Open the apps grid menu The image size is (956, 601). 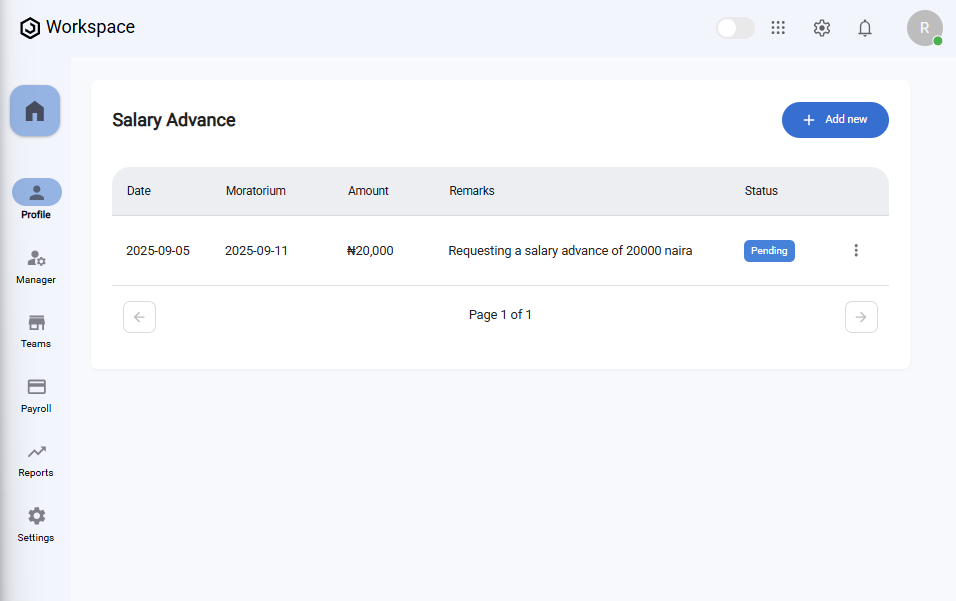pos(778,28)
